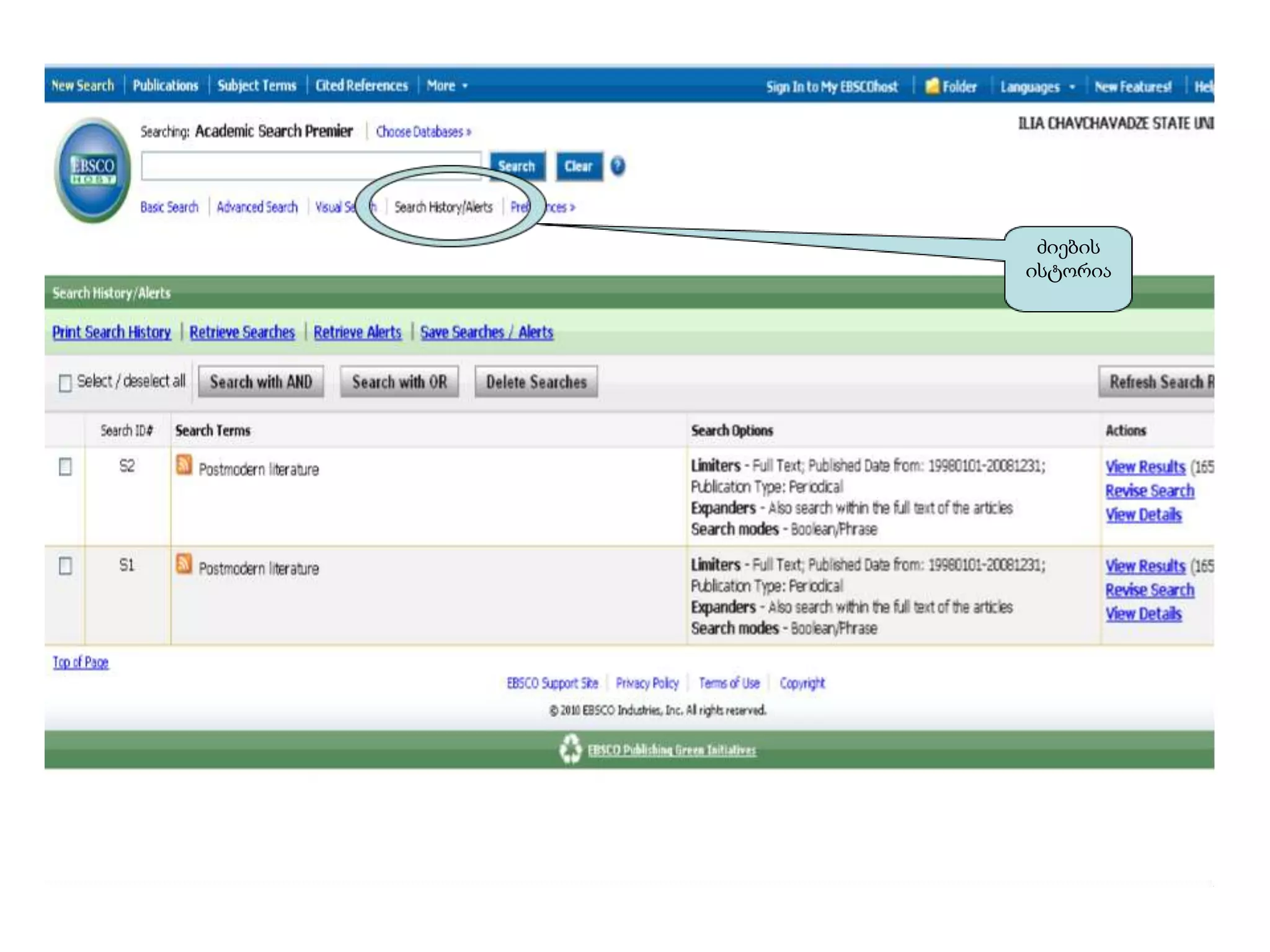
Task: Open View Results for search S2
Action: [x=1145, y=467]
